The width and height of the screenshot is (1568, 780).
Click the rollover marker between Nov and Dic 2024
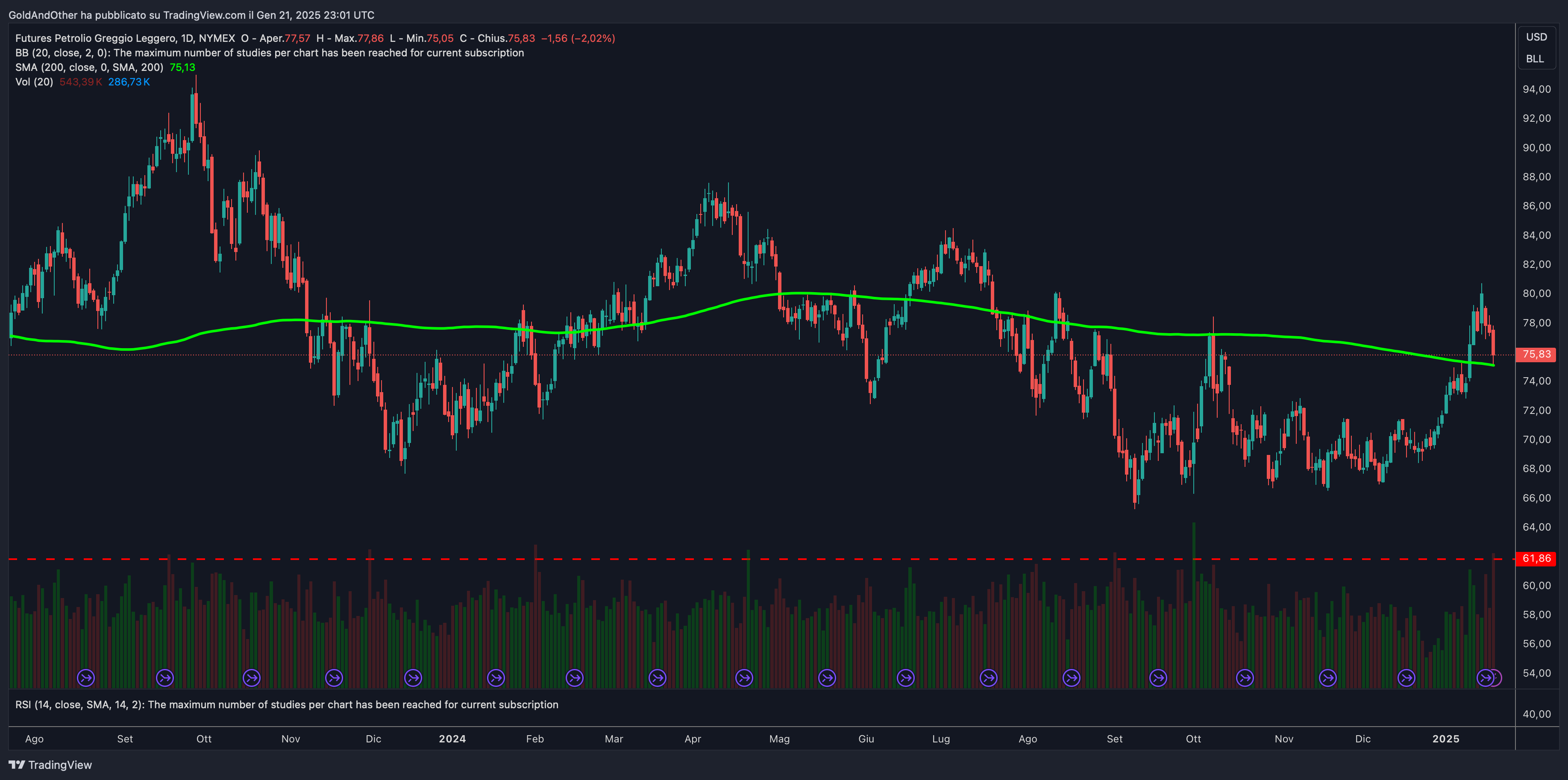tap(1327, 677)
